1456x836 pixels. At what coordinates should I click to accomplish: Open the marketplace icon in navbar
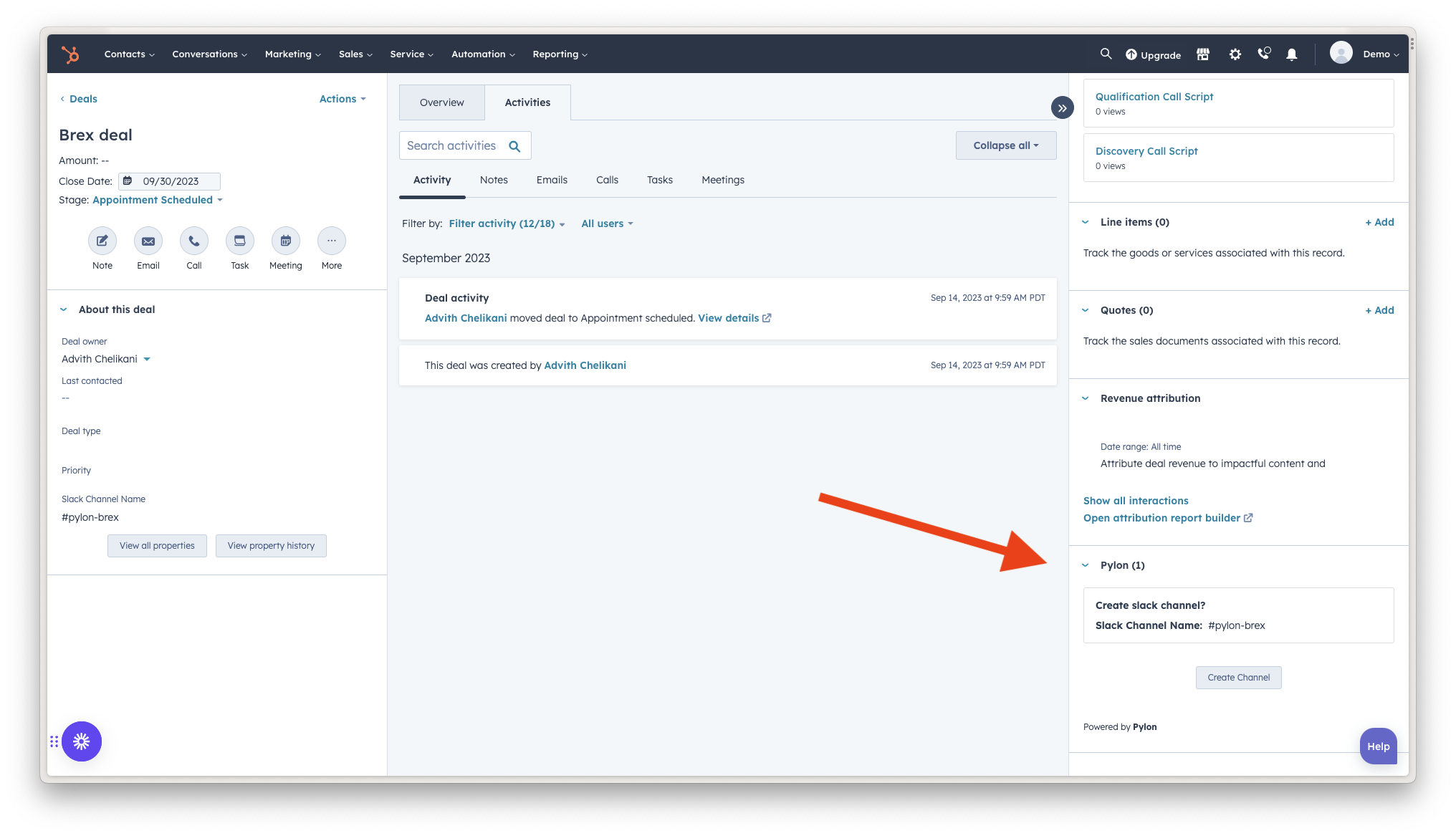tap(1203, 54)
